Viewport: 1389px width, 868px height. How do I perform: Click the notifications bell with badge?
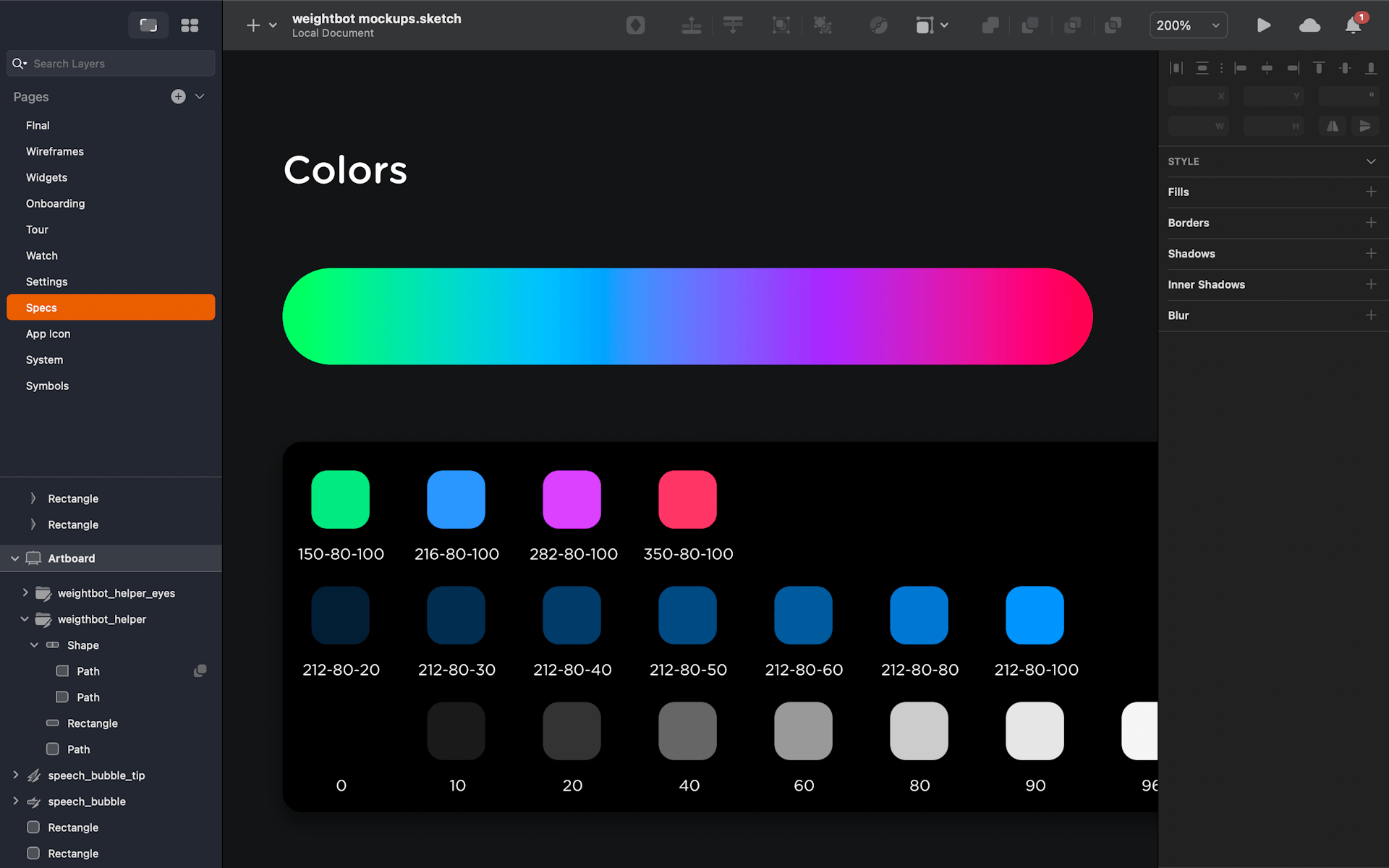[1355, 25]
